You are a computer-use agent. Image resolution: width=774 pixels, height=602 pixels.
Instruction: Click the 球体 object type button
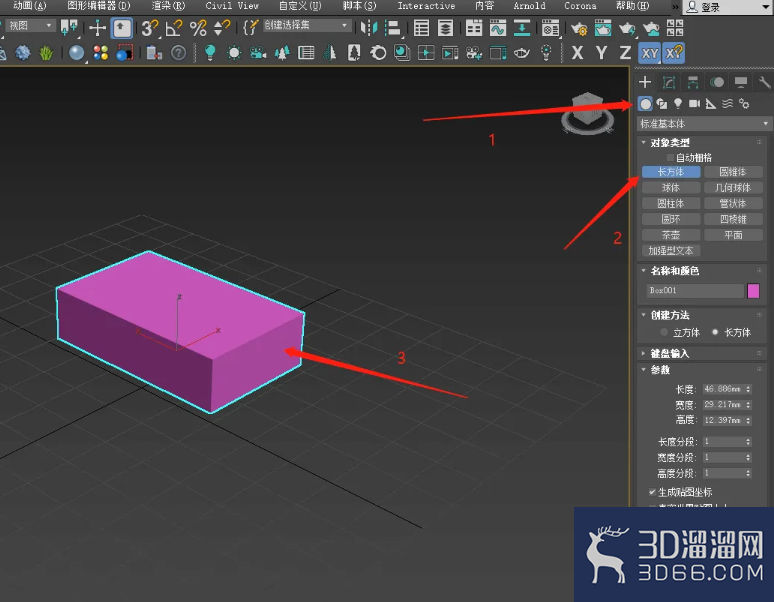(x=671, y=188)
